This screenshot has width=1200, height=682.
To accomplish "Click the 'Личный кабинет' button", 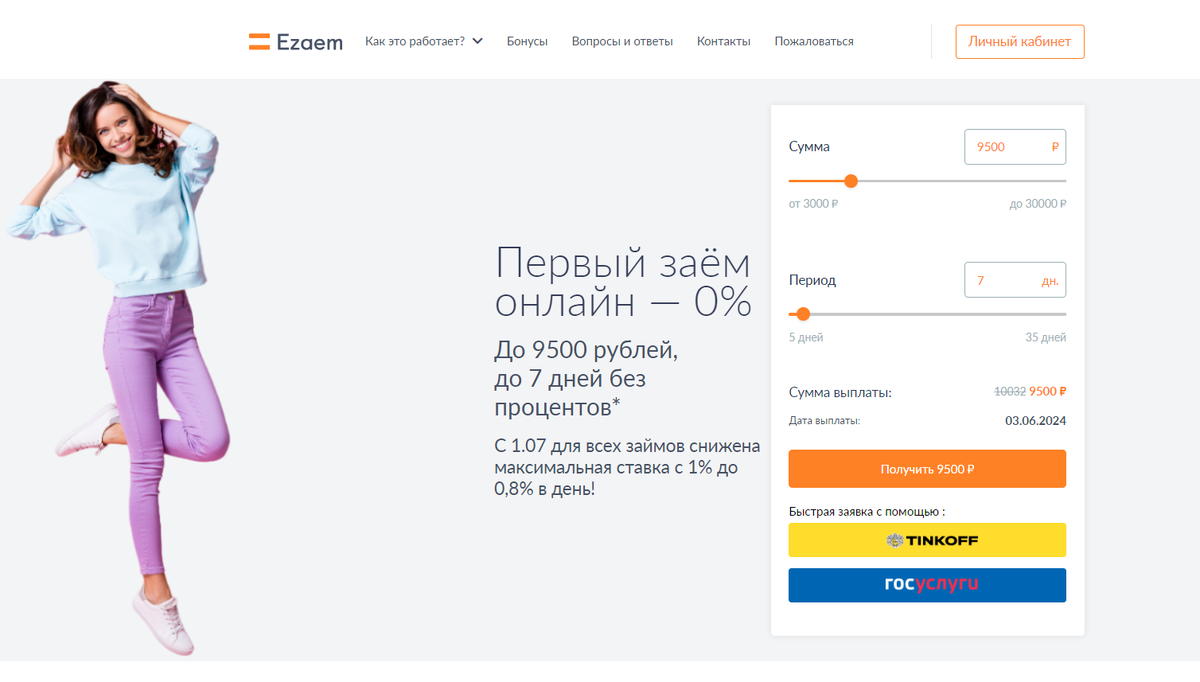I will click(x=1020, y=42).
